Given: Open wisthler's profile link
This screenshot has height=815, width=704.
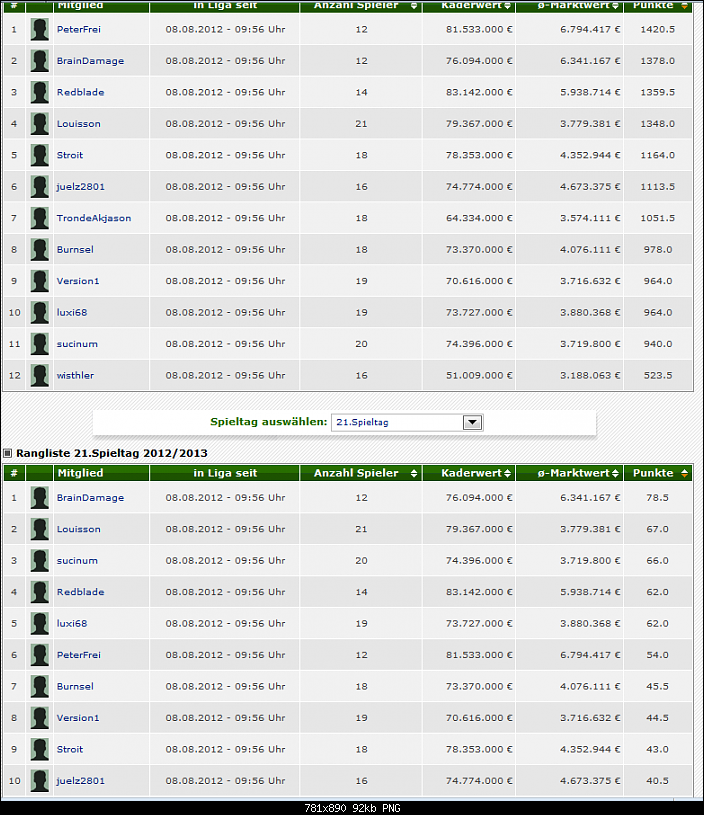Looking at the screenshot, I should [75, 376].
